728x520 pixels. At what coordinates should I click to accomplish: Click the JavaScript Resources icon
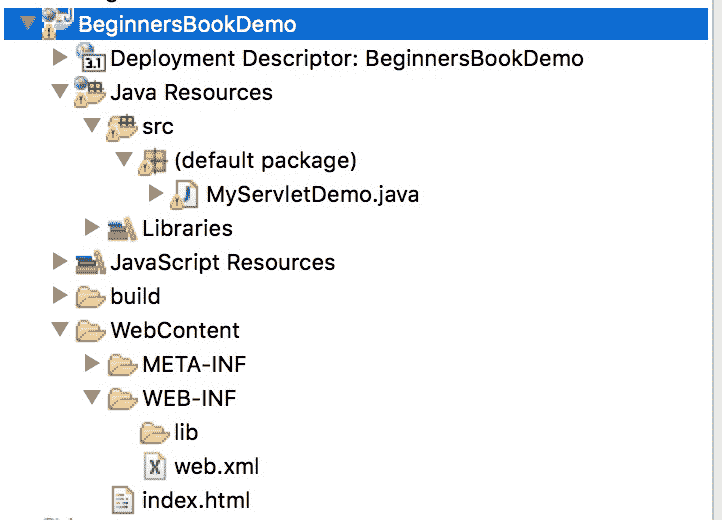(x=91, y=262)
